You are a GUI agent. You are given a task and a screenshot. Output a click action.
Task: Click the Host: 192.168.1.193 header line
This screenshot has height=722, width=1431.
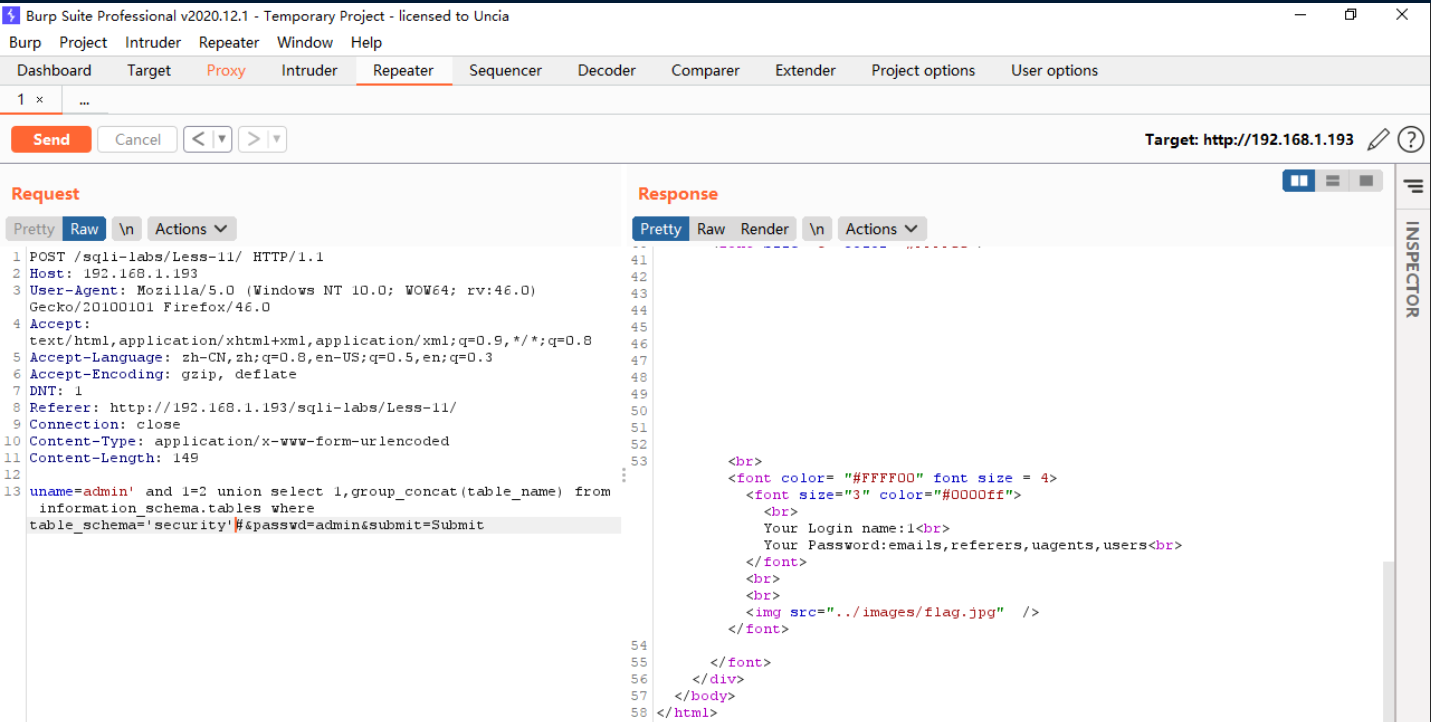tap(113, 274)
